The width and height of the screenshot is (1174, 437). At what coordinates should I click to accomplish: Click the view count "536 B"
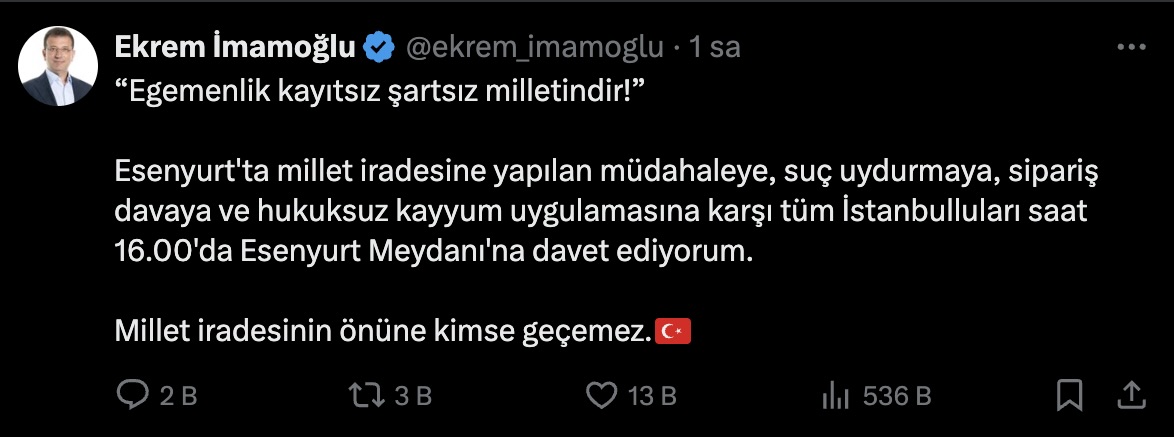[x=897, y=396]
